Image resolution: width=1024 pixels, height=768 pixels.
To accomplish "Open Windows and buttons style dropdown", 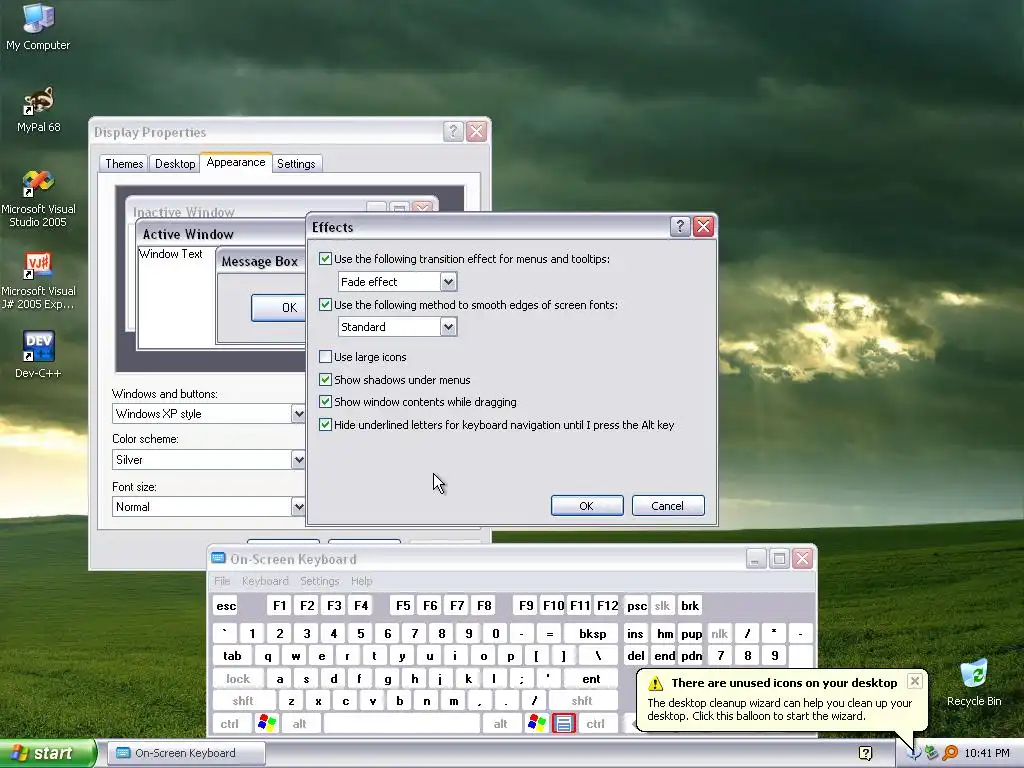I will 298,413.
